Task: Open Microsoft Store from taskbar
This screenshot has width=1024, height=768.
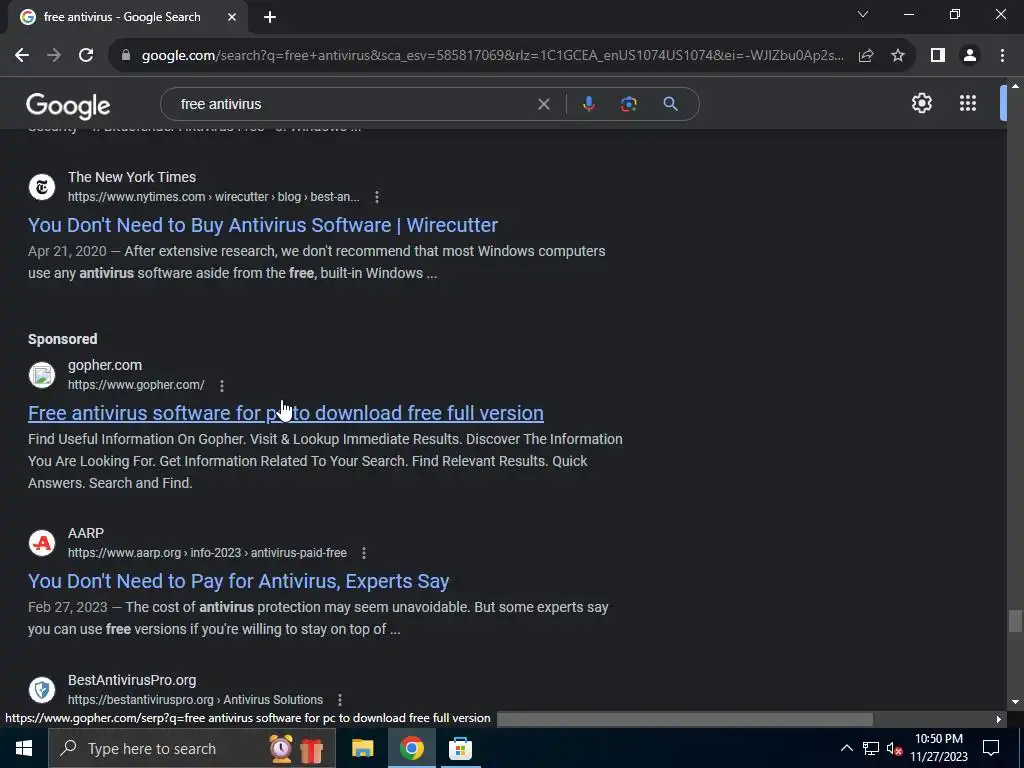Action: coord(460,748)
